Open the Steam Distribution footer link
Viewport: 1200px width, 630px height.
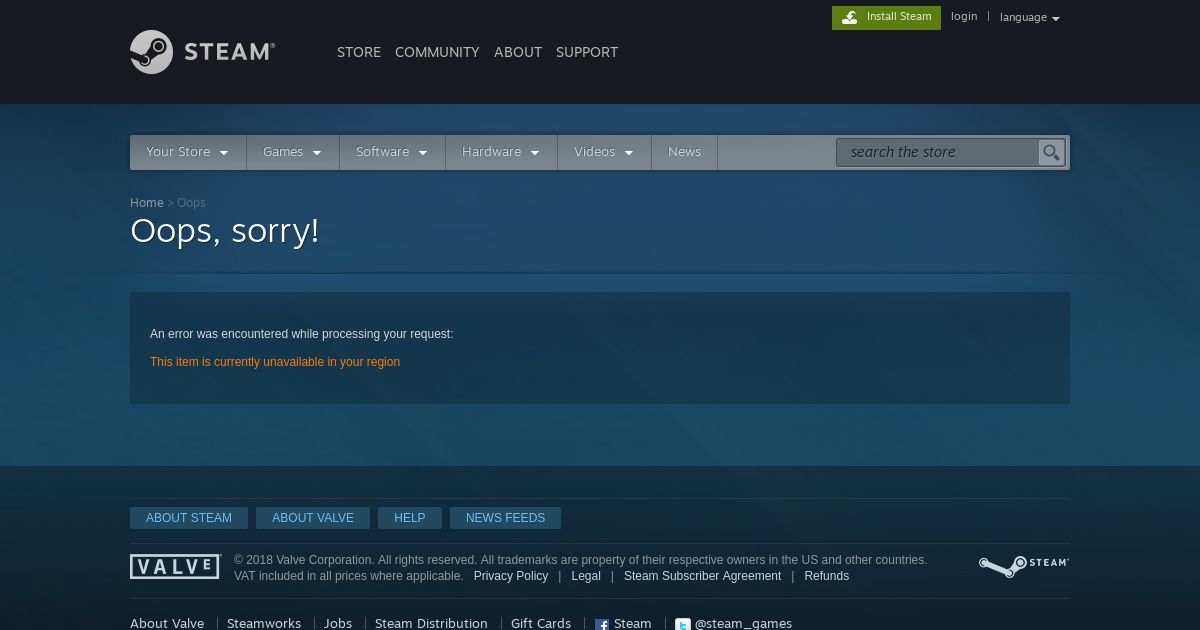[x=431, y=623]
